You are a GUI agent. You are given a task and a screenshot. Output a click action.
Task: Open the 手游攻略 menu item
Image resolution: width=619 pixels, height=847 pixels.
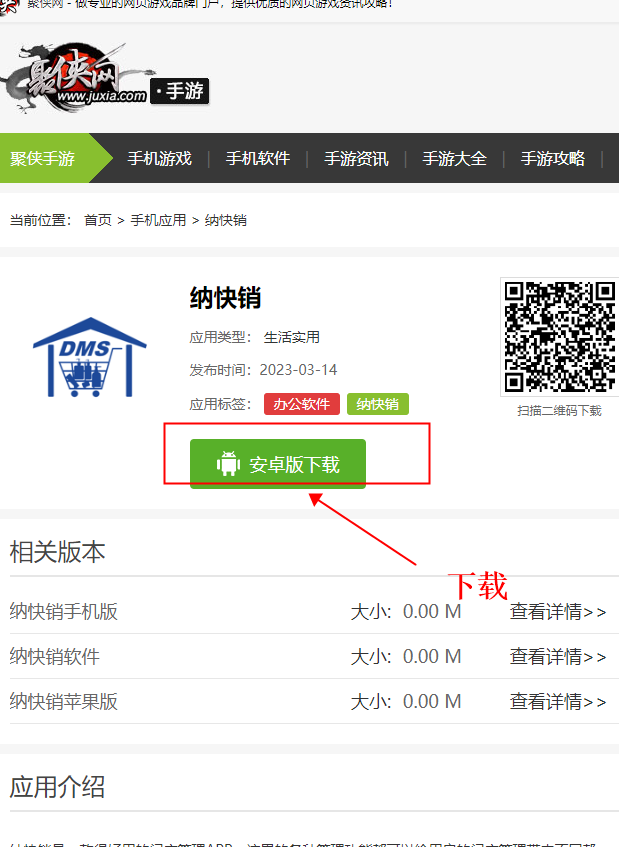coord(553,158)
